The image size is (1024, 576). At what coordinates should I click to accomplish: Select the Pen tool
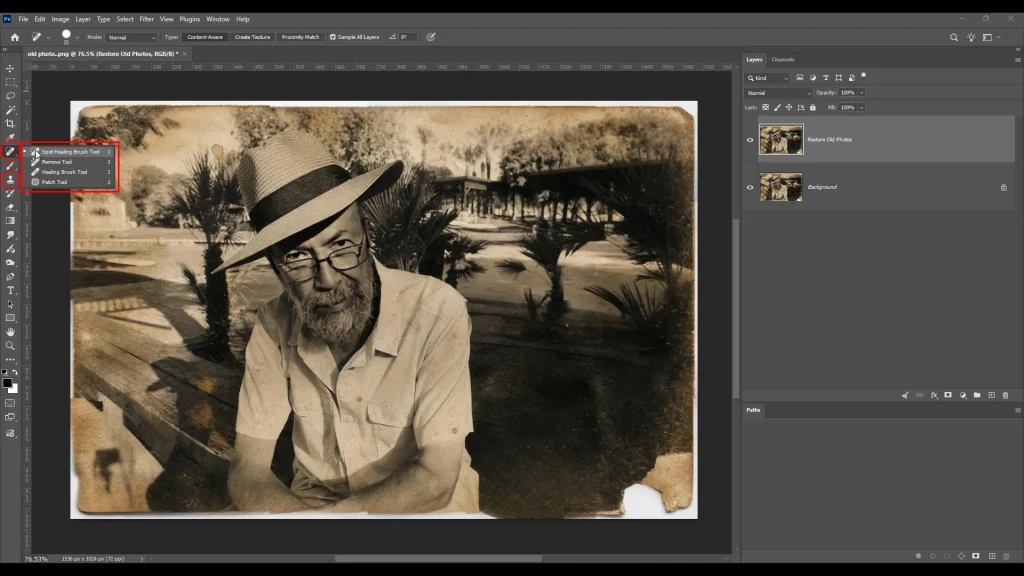10,276
